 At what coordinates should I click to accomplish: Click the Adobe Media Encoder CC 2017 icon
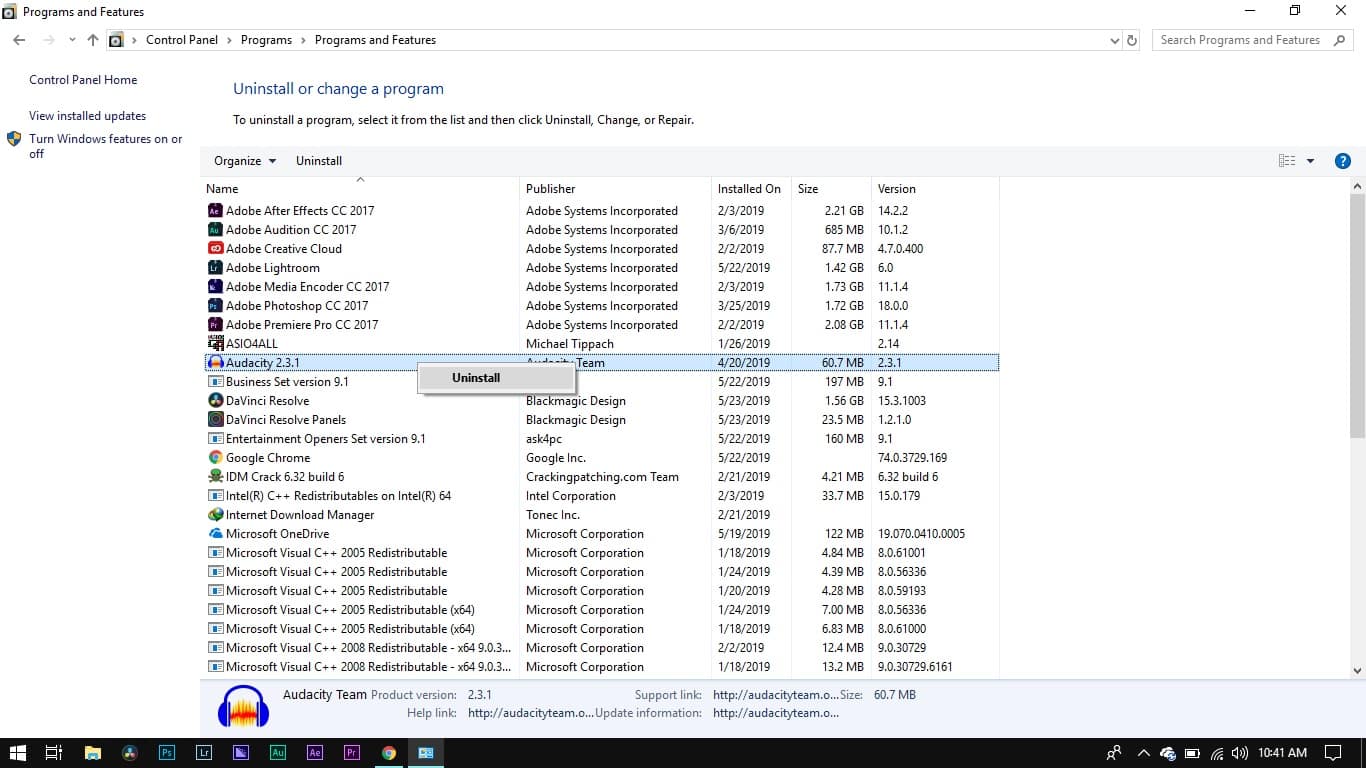215,287
